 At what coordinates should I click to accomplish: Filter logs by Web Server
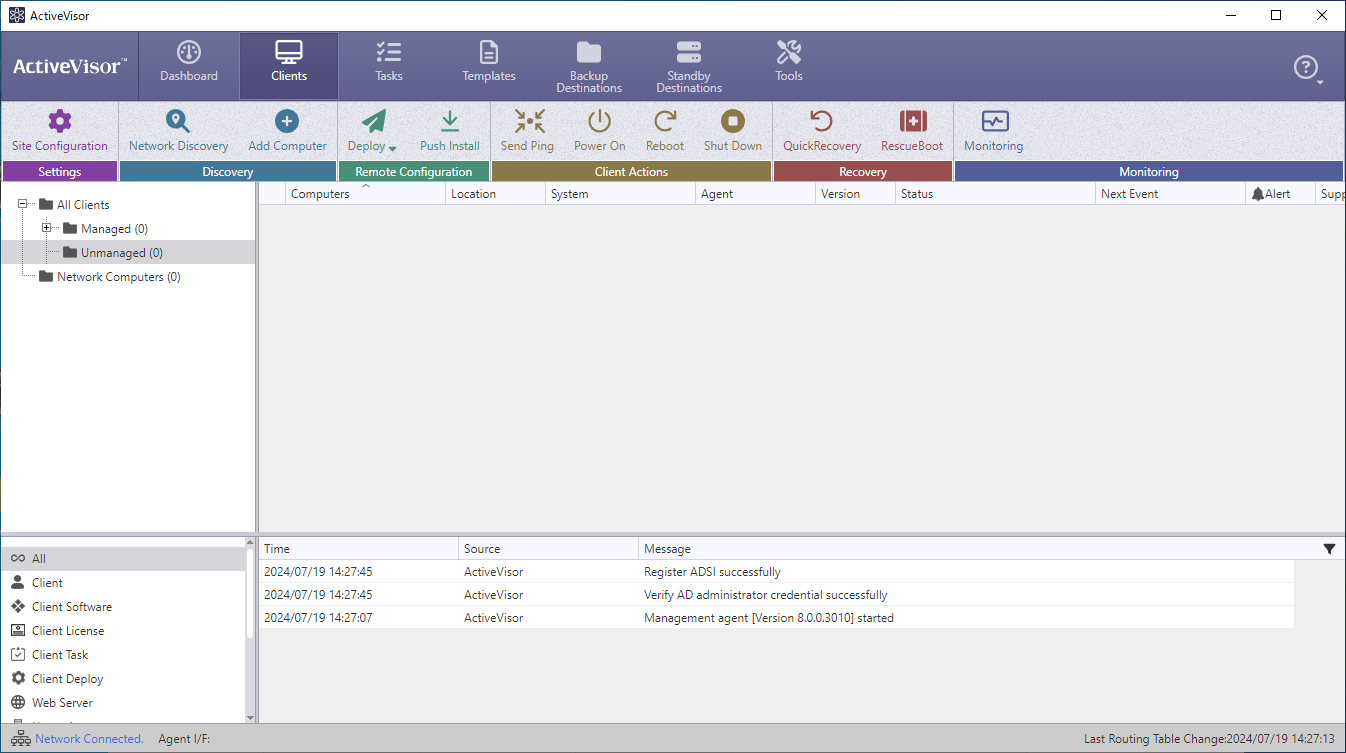click(123, 703)
